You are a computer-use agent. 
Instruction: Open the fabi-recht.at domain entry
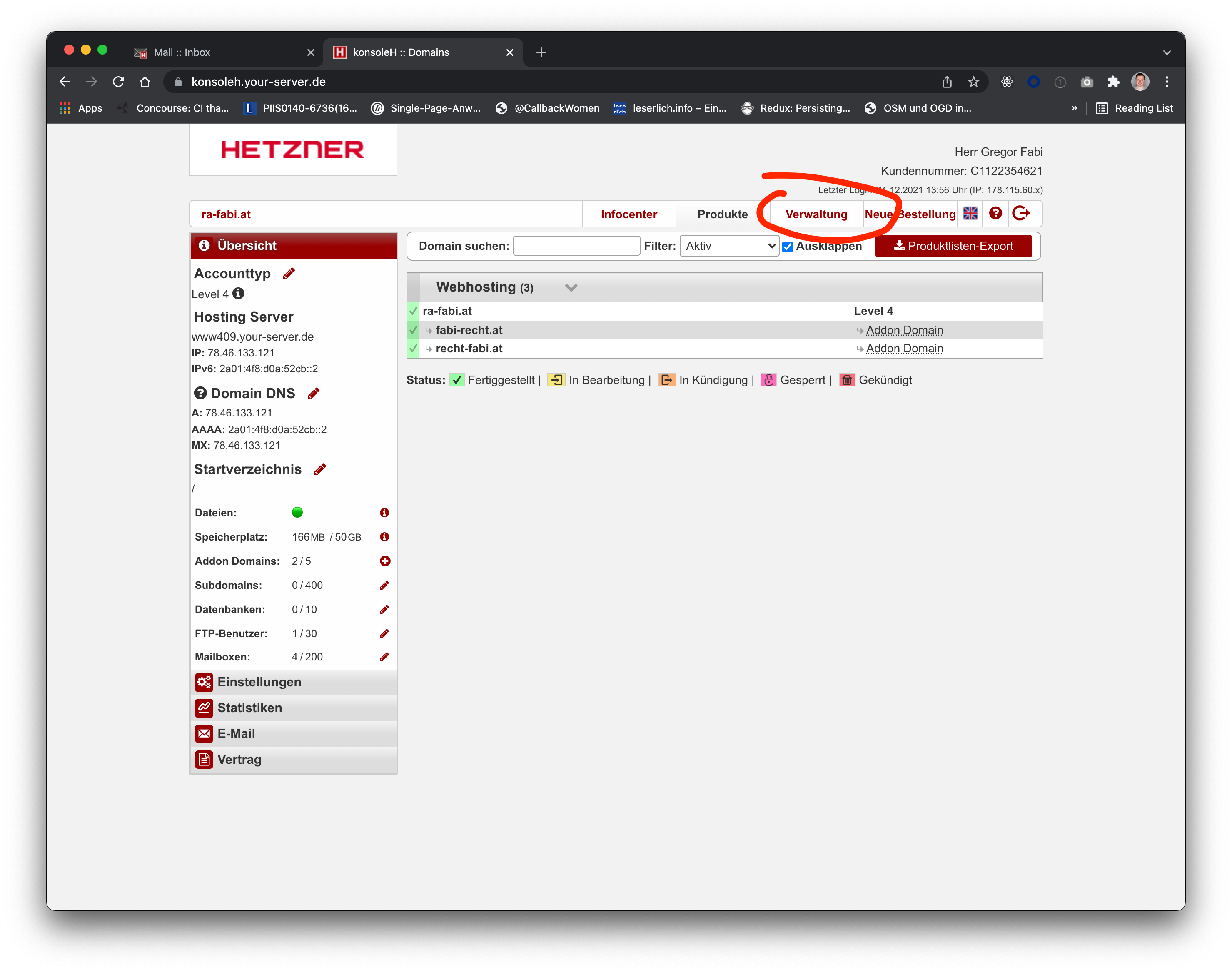[469, 330]
